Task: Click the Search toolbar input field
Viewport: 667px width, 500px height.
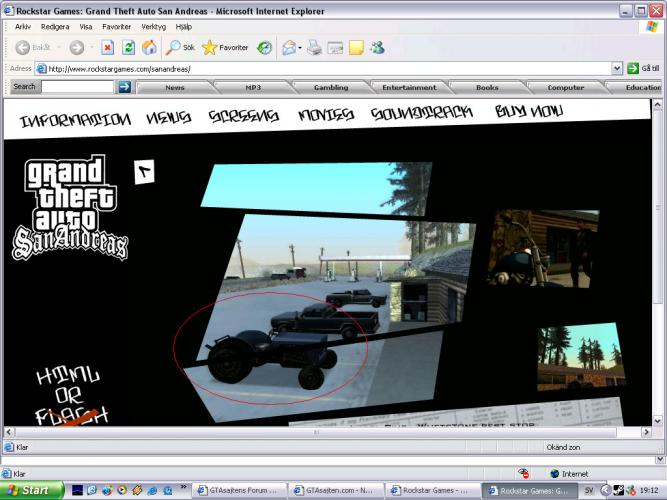Action: tap(77, 87)
